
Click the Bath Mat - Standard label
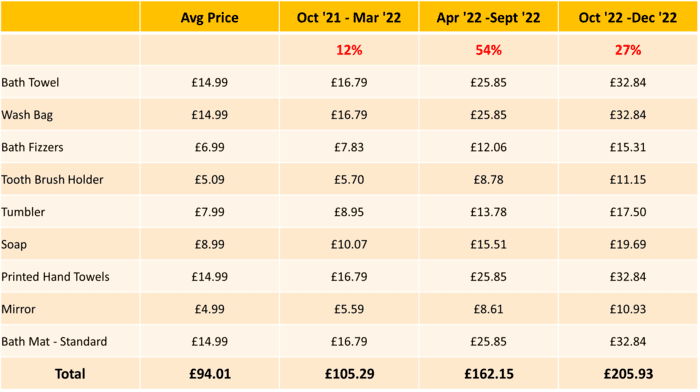click(x=54, y=342)
